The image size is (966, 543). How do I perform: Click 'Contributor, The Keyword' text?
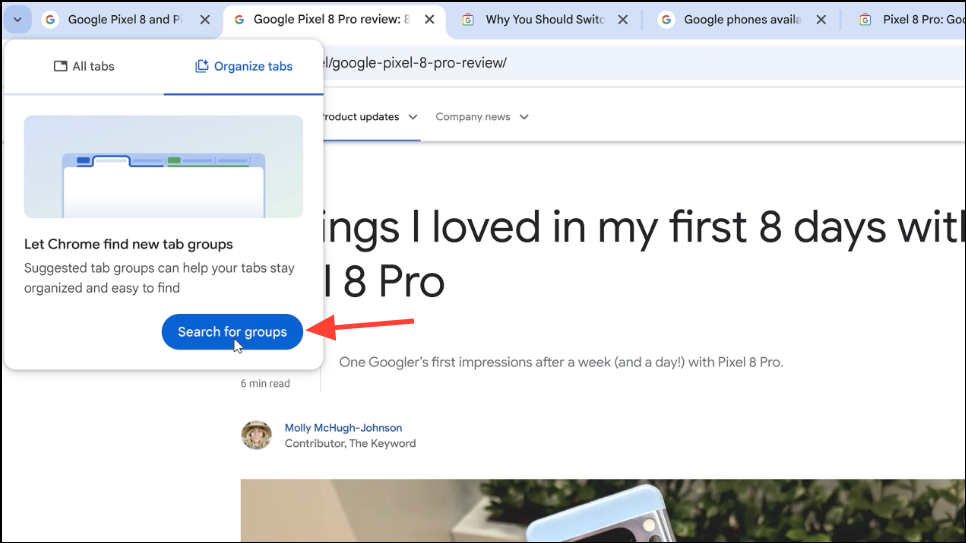(350, 443)
